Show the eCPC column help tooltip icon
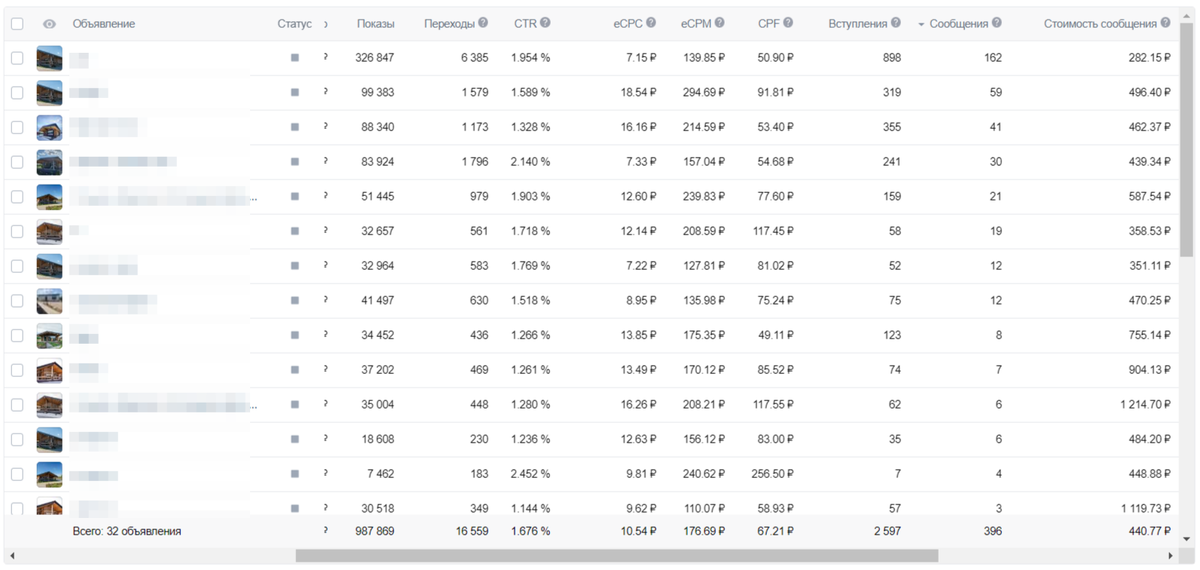This screenshot has width=1200, height=570. coord(651,23)
